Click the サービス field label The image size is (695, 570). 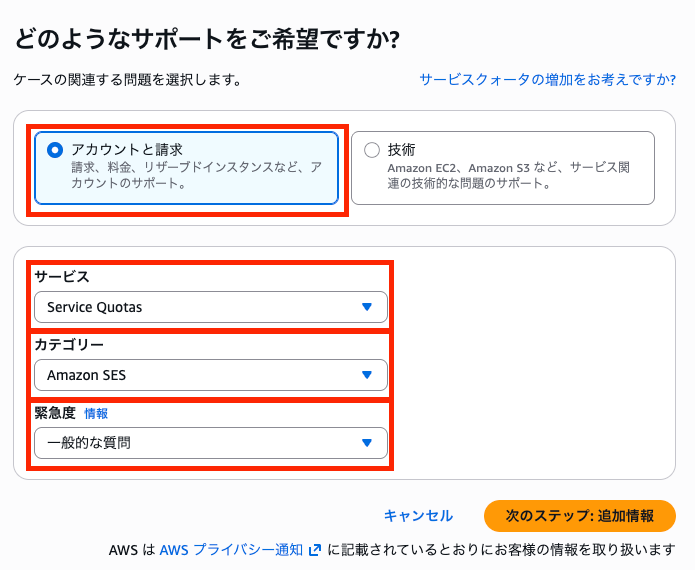(62, 277)
